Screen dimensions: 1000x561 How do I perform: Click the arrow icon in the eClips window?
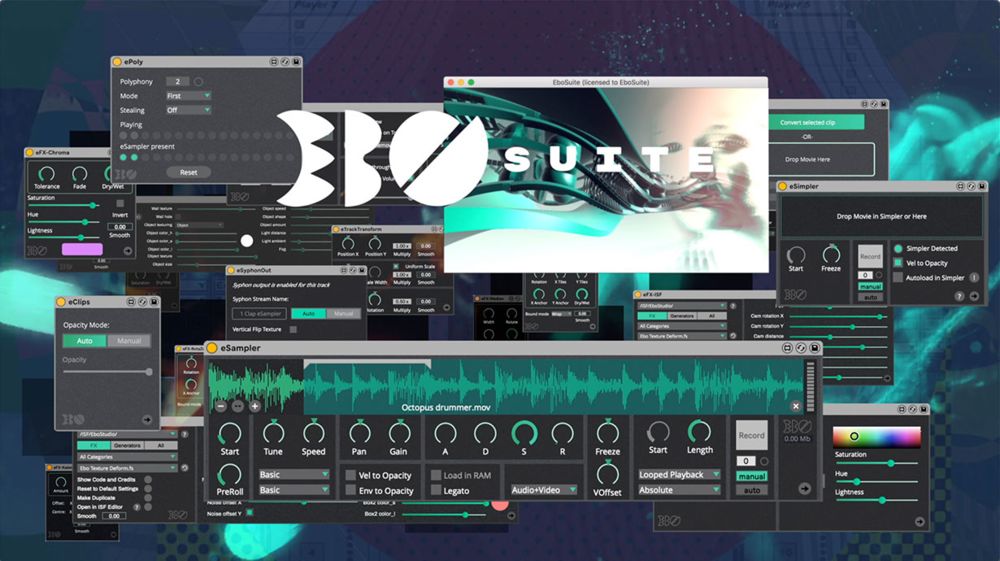click(147, 419)
